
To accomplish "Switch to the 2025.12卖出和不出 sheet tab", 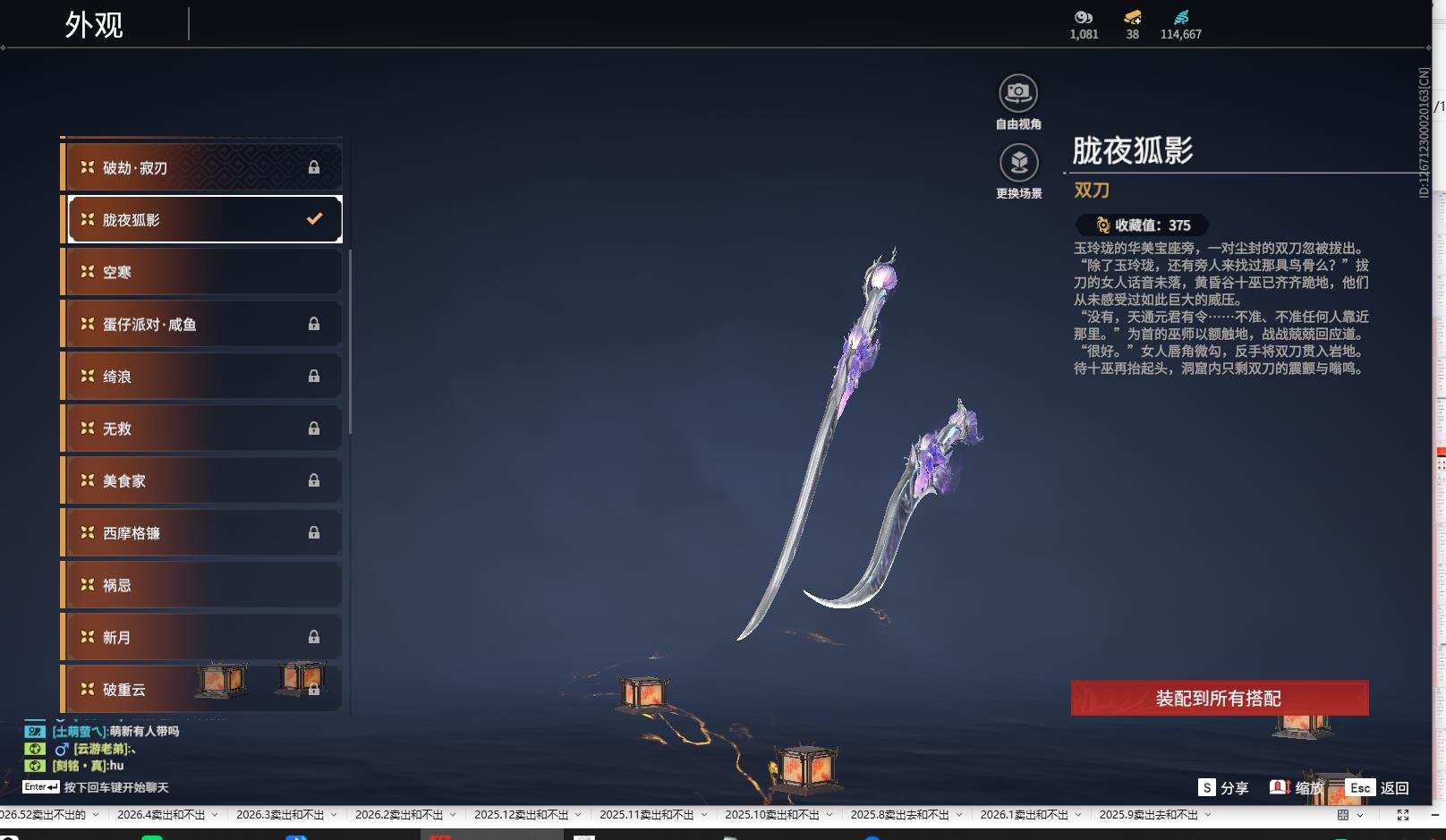I will (522, 815).
